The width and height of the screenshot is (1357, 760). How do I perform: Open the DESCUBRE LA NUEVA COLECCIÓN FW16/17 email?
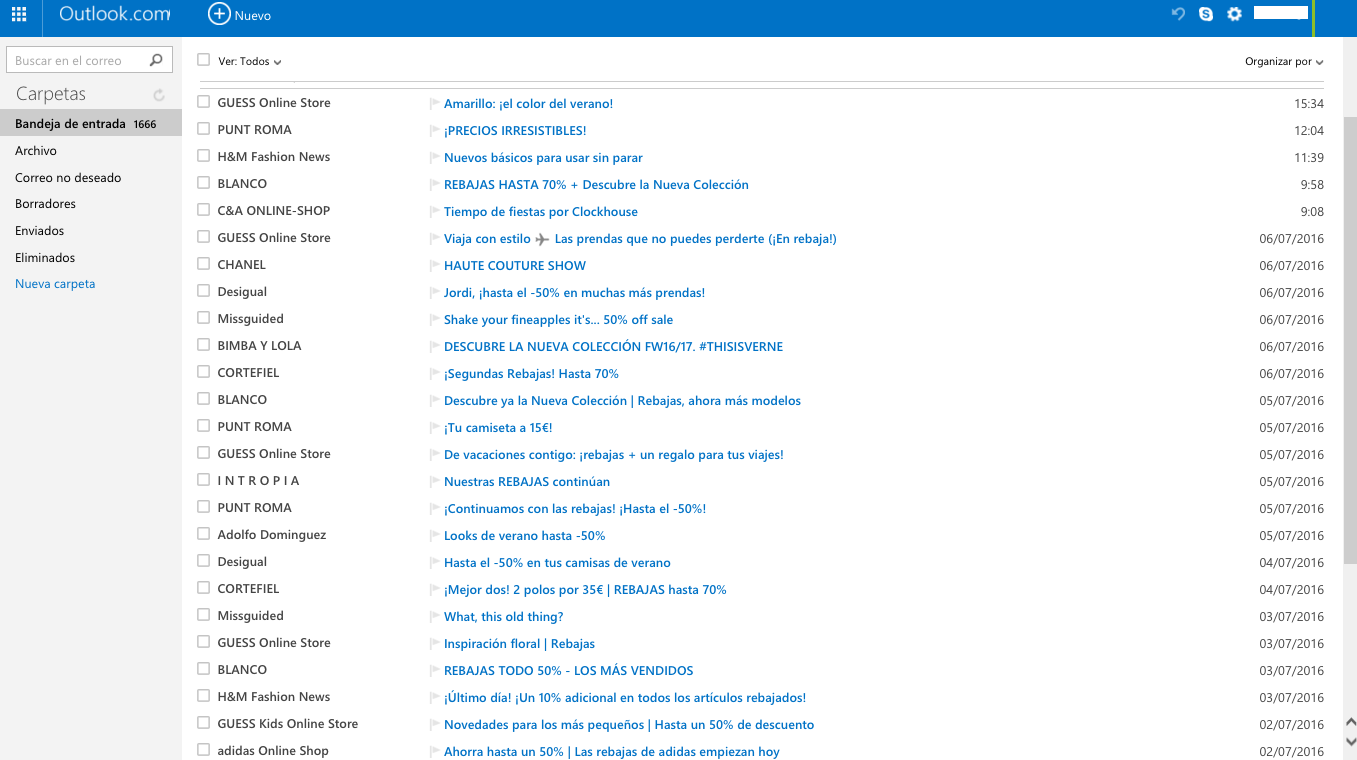(x=613, y=347)
